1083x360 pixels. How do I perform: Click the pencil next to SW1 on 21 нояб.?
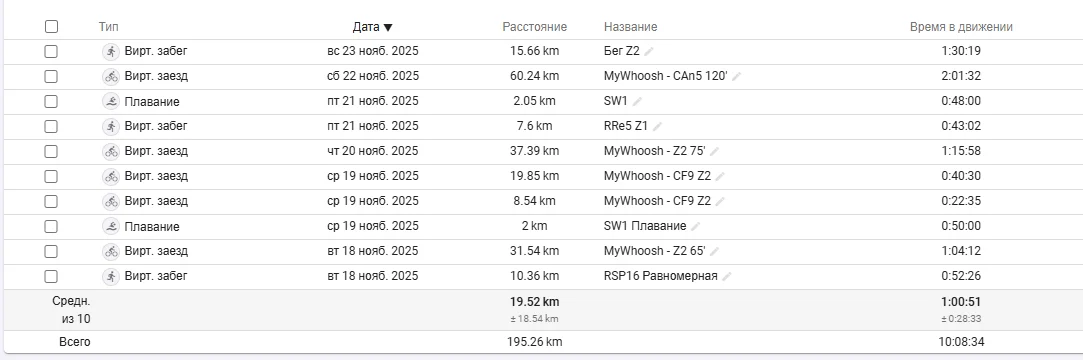[x=637, y=102]
